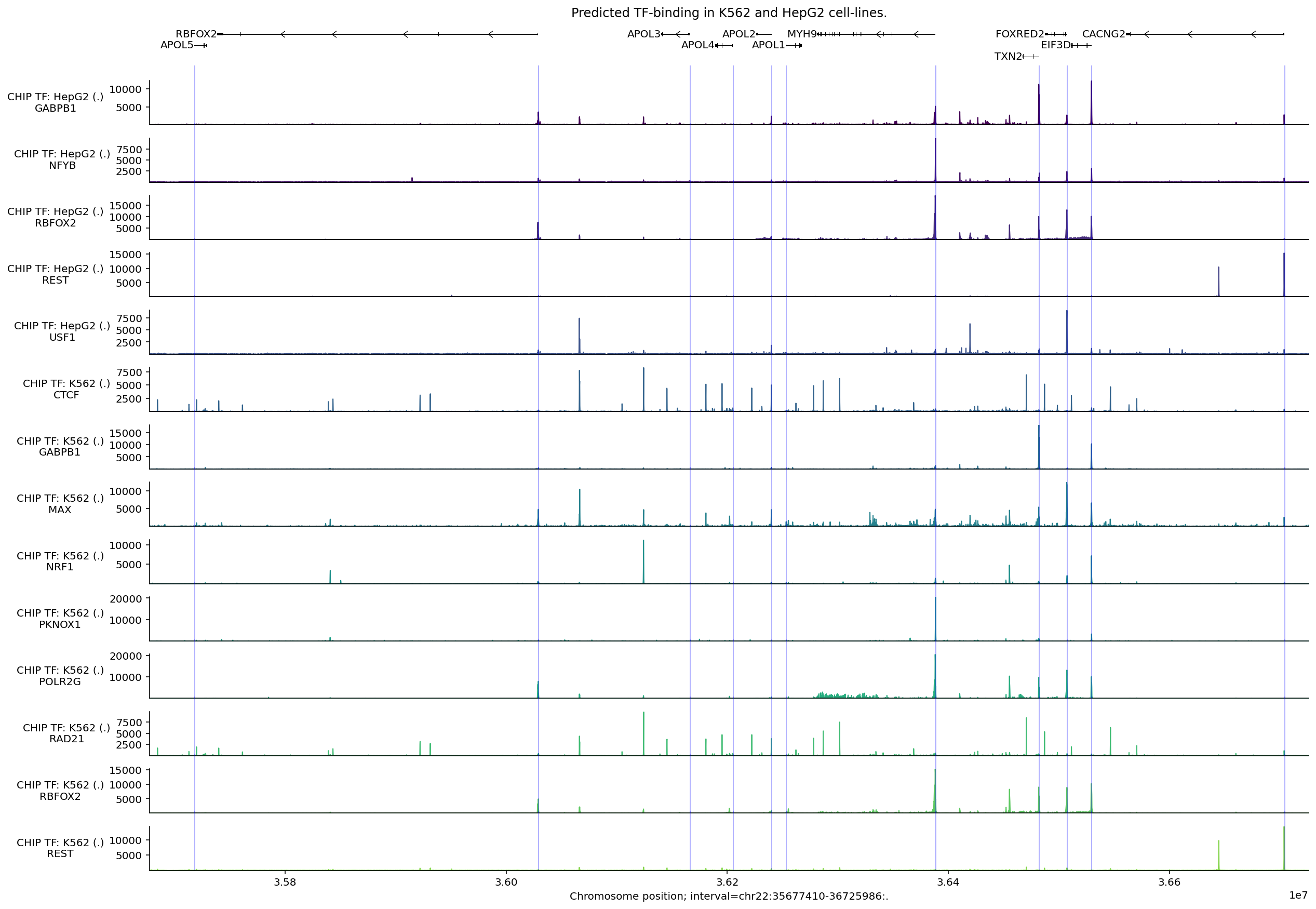Screen dimensions: 1316x909
Task: Click the 3.64 x-axis tick label
Action: point(948,882)
